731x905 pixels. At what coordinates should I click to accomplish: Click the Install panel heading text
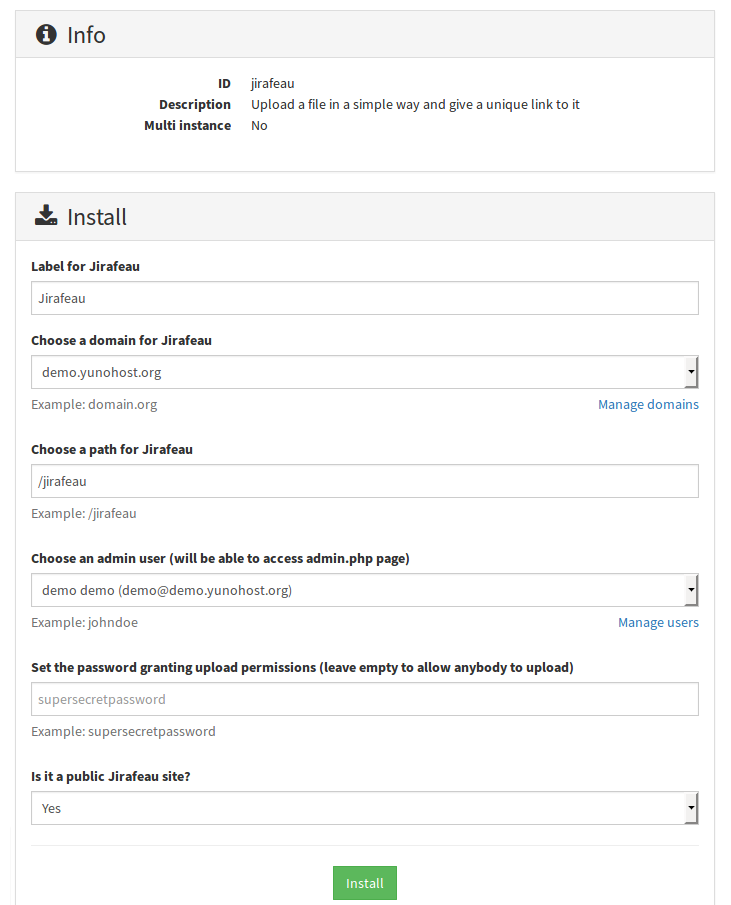point(96,217)
